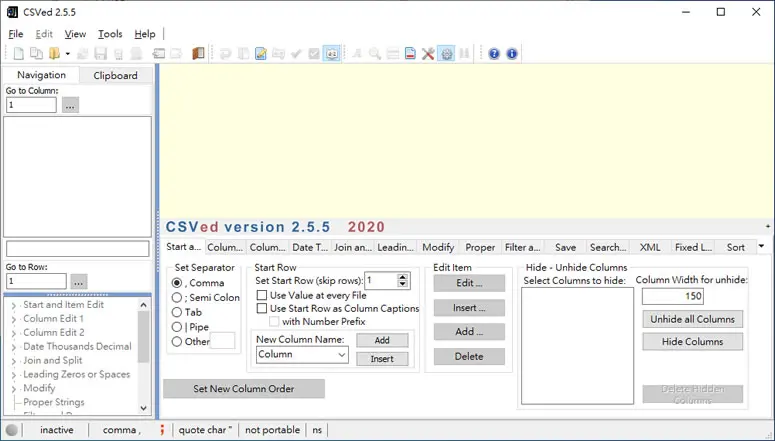Viewport: 775px width, 441px height.
Task: Open the tab overflow arrow after Sort
Action: point(762,246)
